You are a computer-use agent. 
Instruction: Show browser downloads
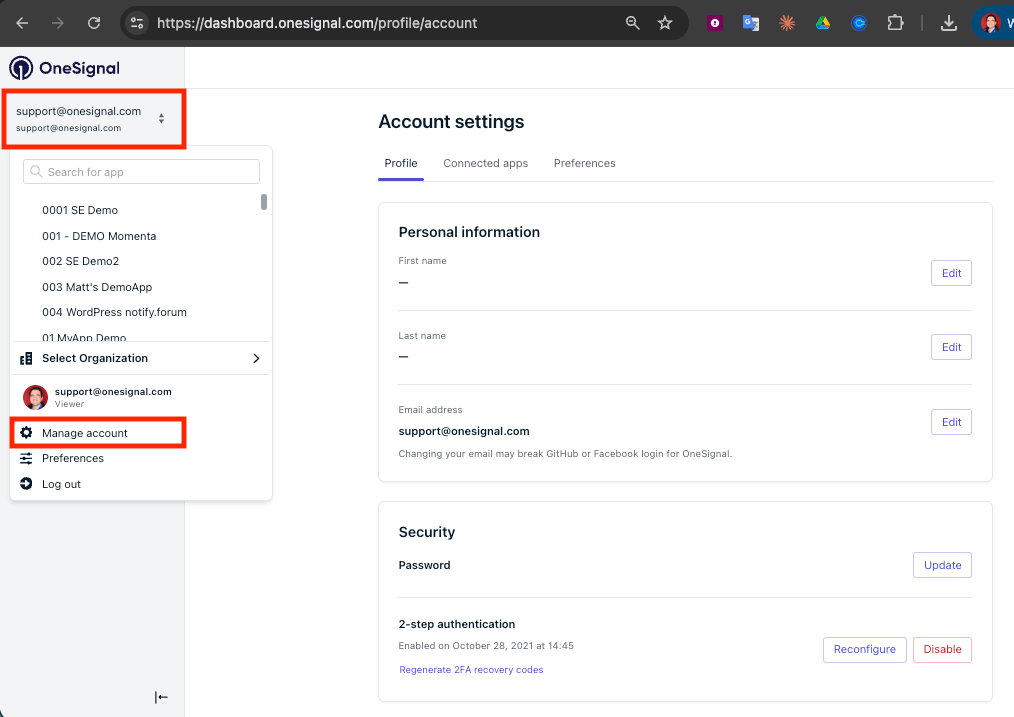coord(949,23)
